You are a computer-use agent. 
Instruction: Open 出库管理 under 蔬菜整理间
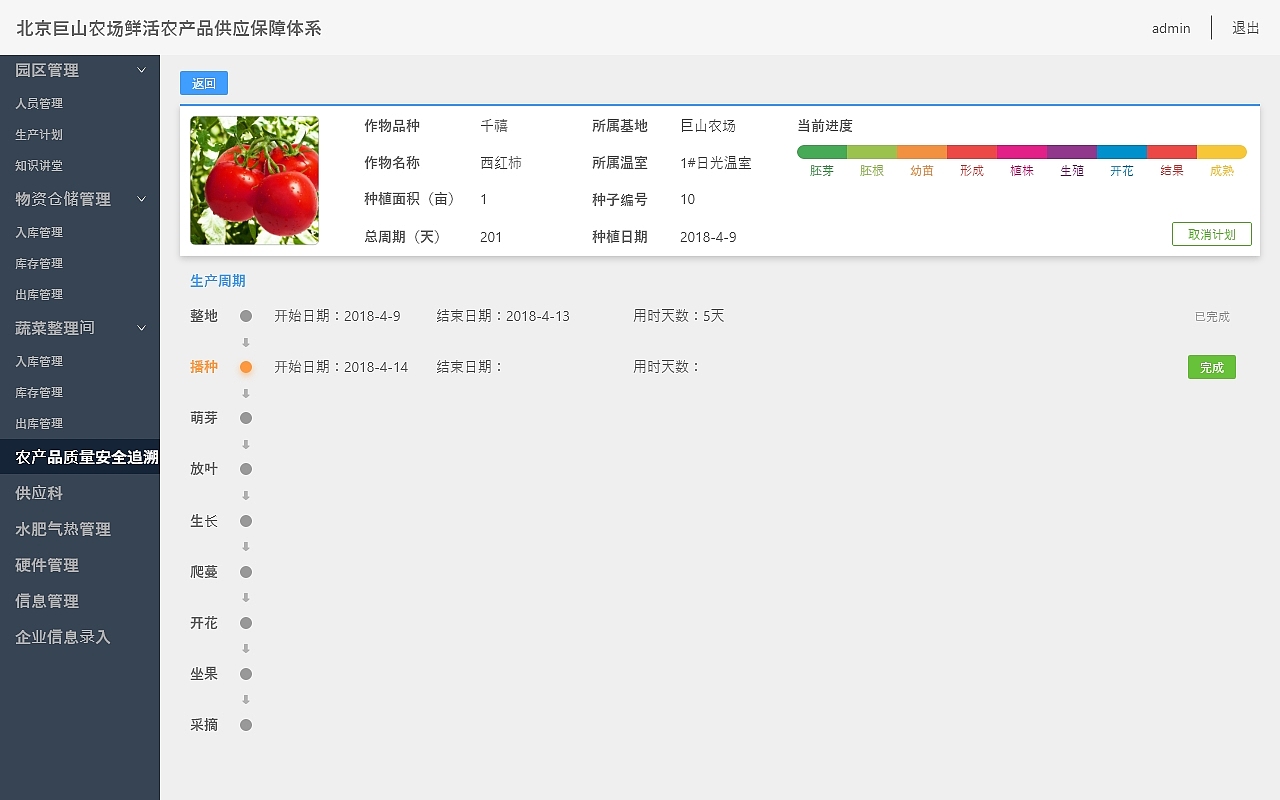[39, 423]
